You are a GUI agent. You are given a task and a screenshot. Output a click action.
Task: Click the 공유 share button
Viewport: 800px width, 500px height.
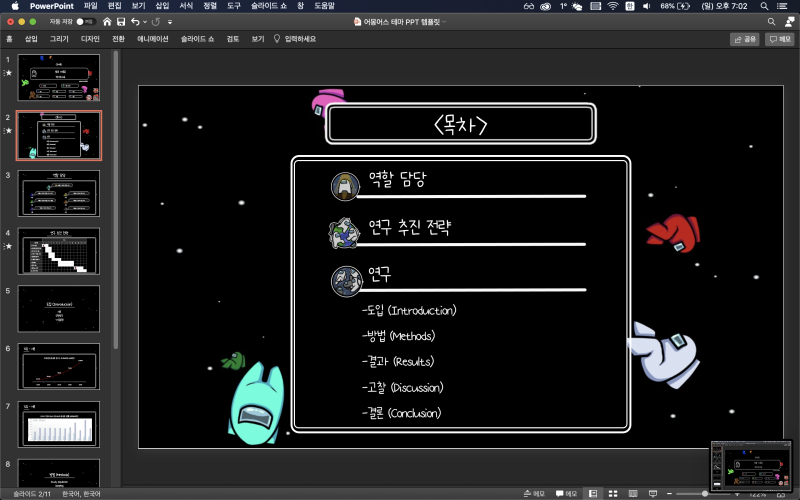tap(745, 39)
